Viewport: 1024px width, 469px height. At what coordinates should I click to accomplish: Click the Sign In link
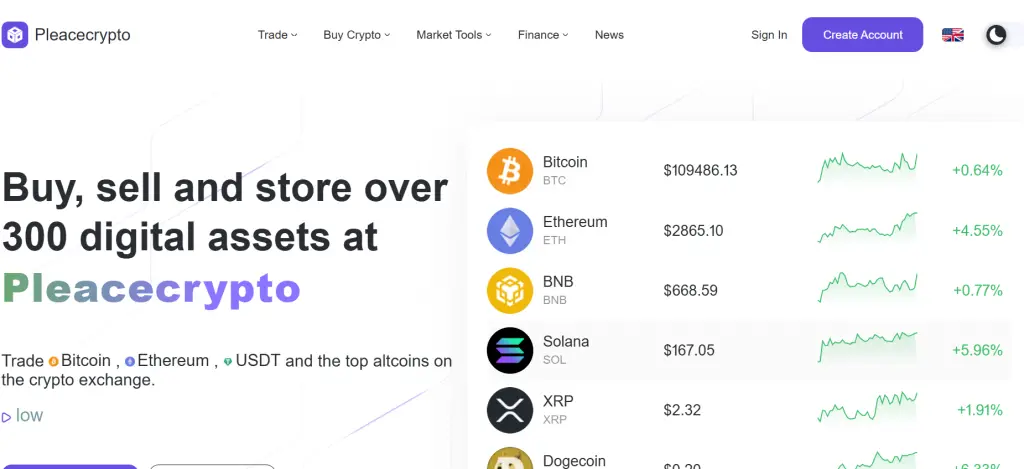(x=769, y=35)
